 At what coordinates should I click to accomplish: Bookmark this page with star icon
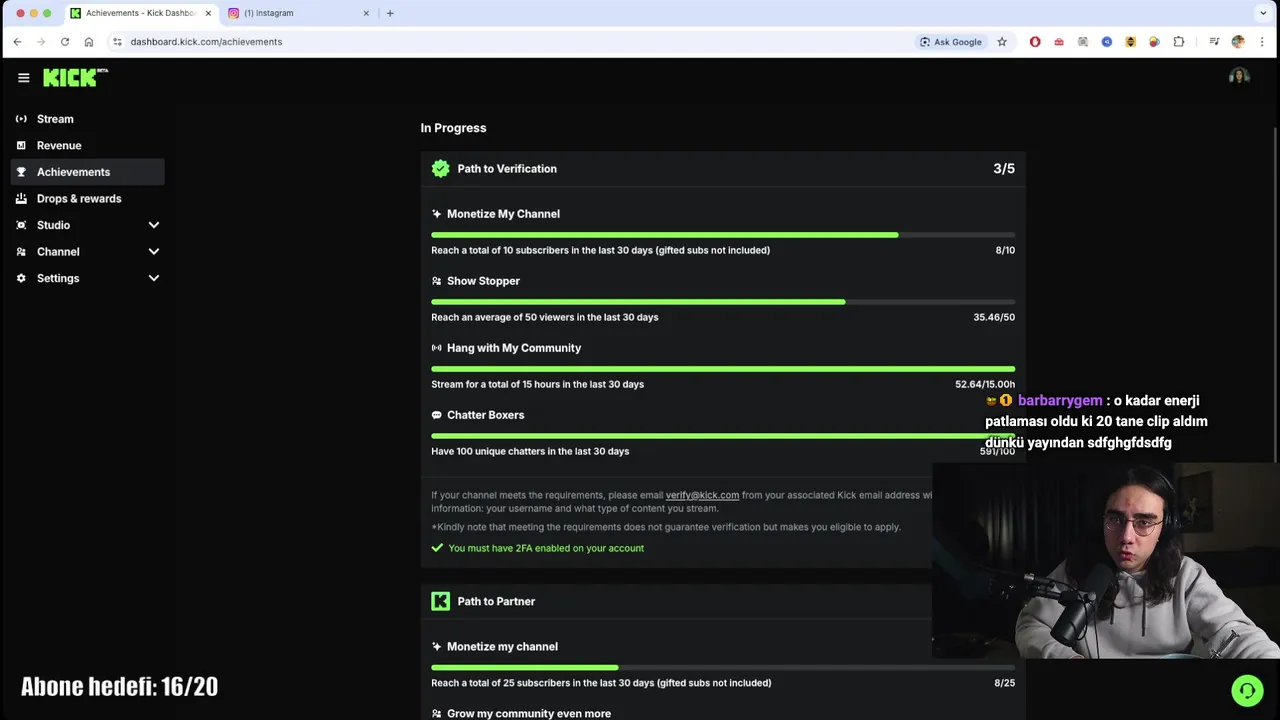pyautogui.click(x=1002, y=42)
